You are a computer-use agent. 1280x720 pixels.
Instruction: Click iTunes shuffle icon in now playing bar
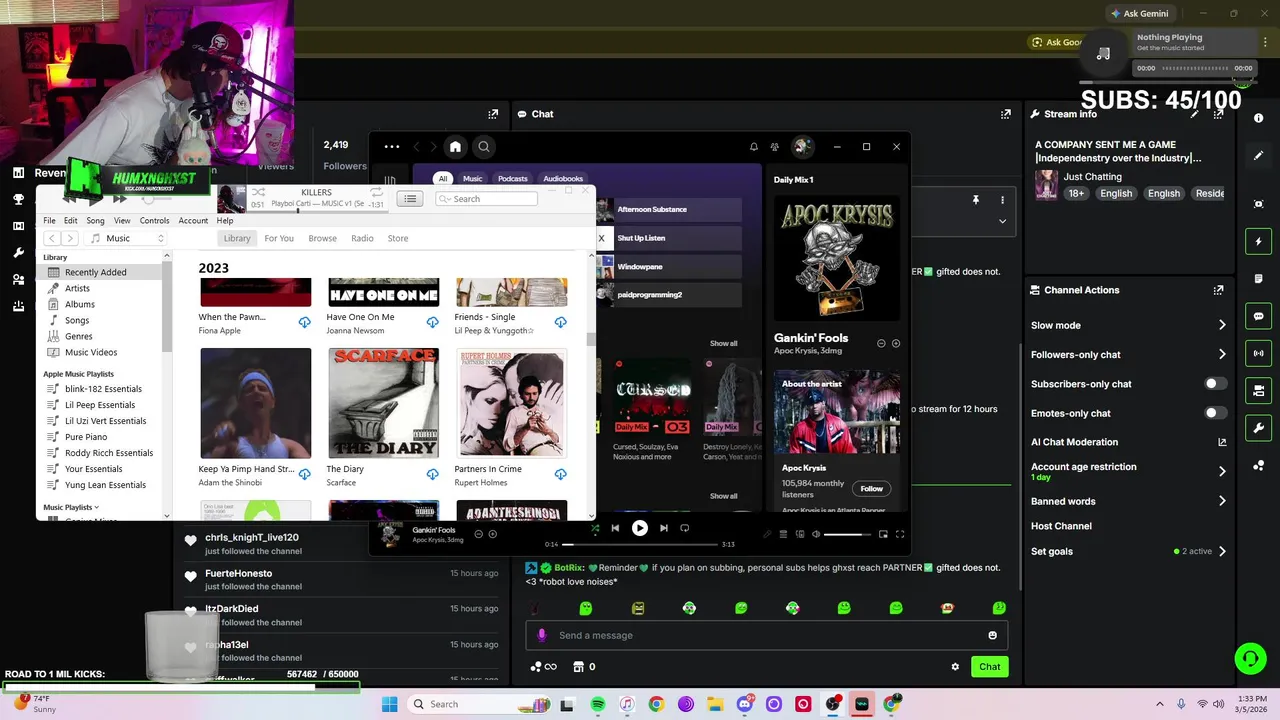[258, 192]
